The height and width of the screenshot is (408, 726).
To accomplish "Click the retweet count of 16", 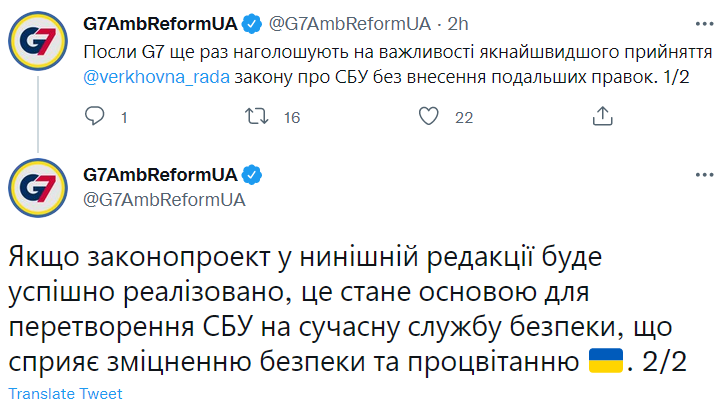I will click(292, 118).
